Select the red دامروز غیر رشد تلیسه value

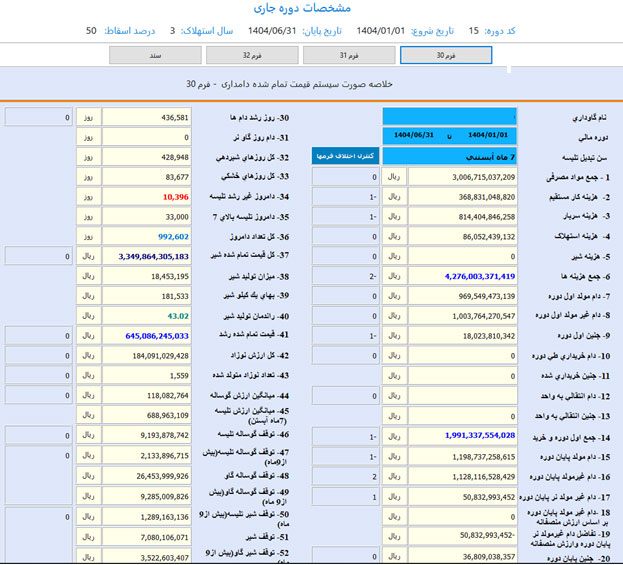click(147, 197)
